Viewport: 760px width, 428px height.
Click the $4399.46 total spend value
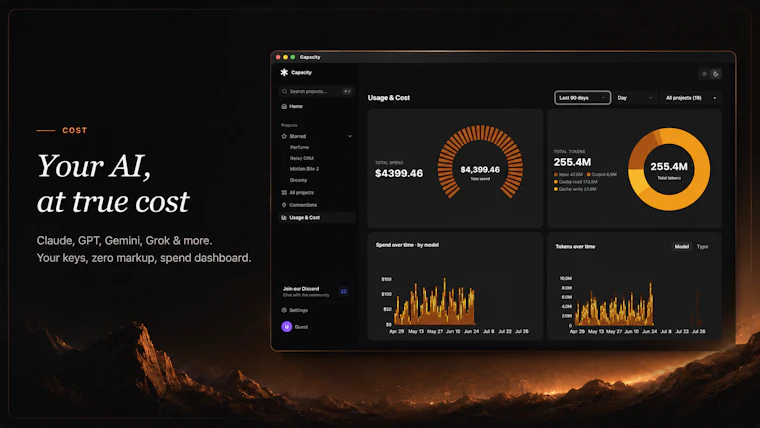(x=399, y=173)
